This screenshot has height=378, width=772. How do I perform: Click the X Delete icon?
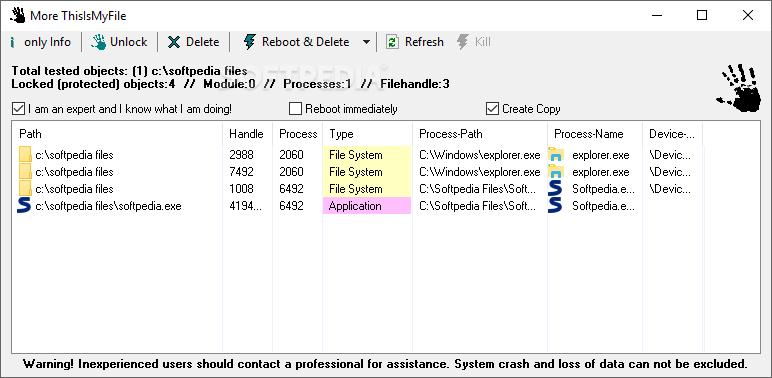174,42
